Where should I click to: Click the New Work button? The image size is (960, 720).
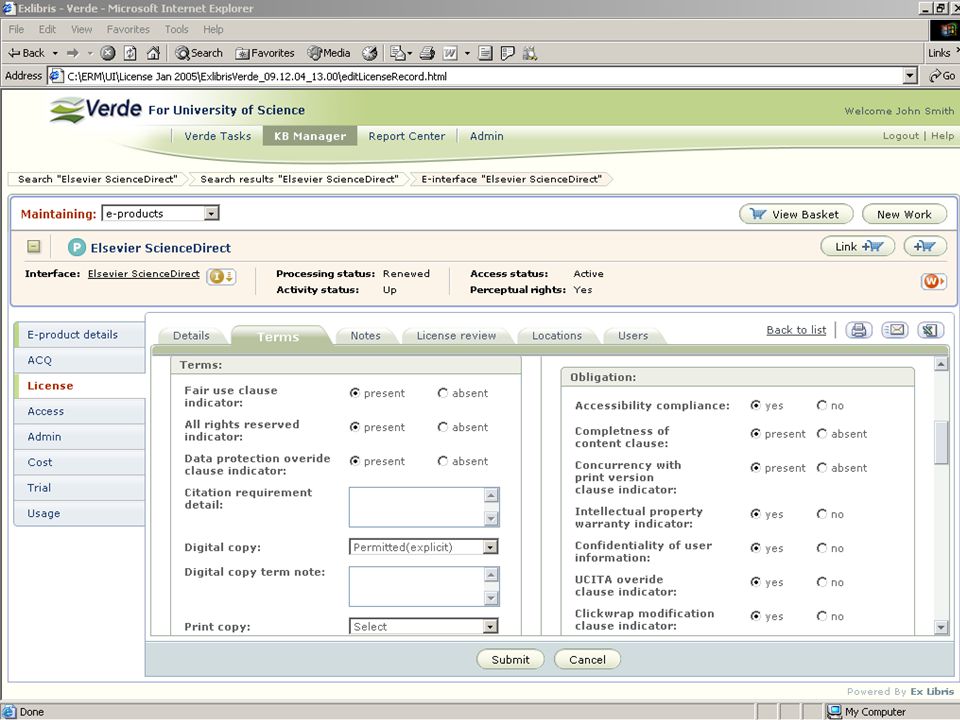904,214
